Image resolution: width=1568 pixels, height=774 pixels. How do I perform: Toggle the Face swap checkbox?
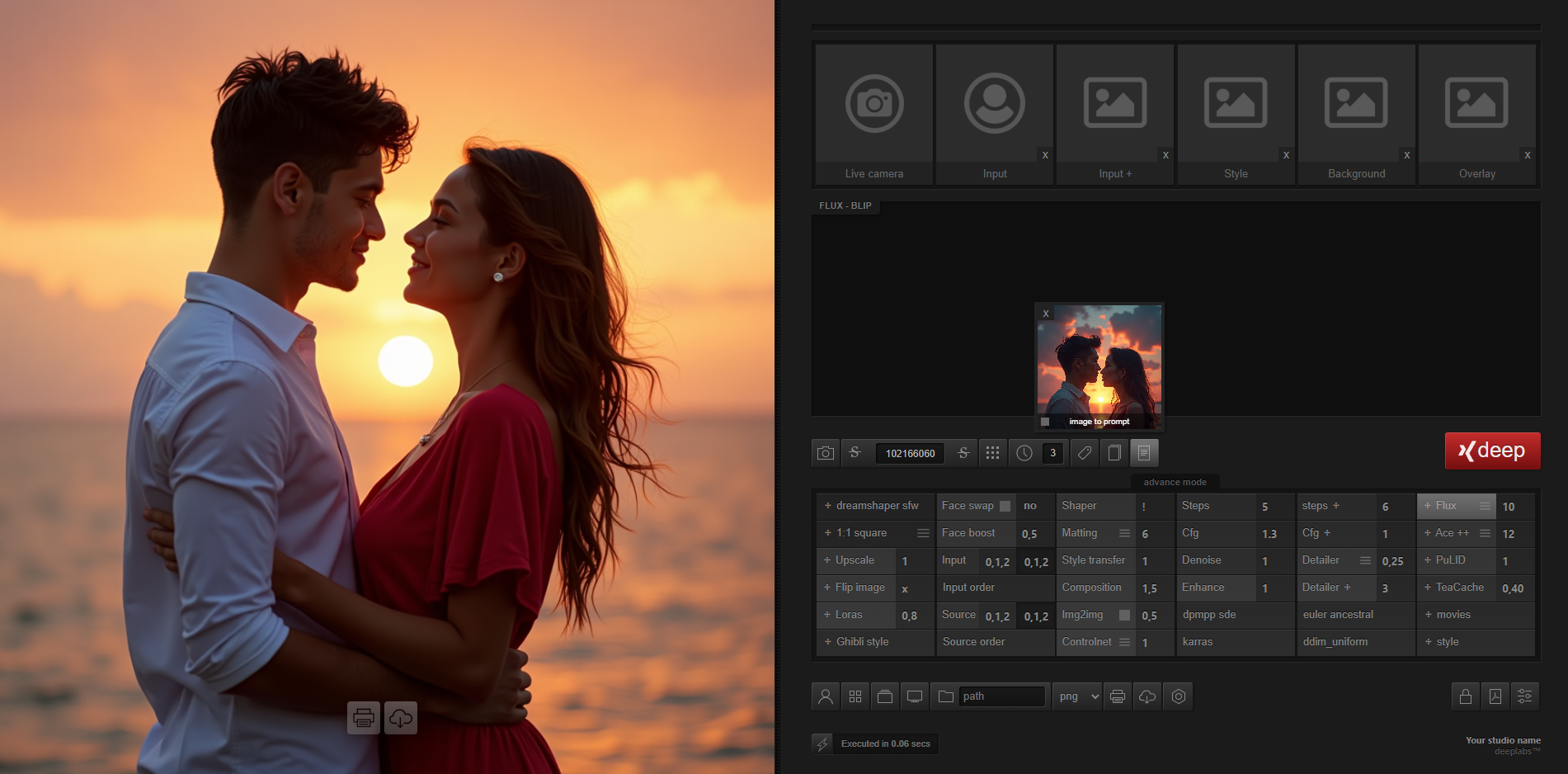pos(1005,506)
